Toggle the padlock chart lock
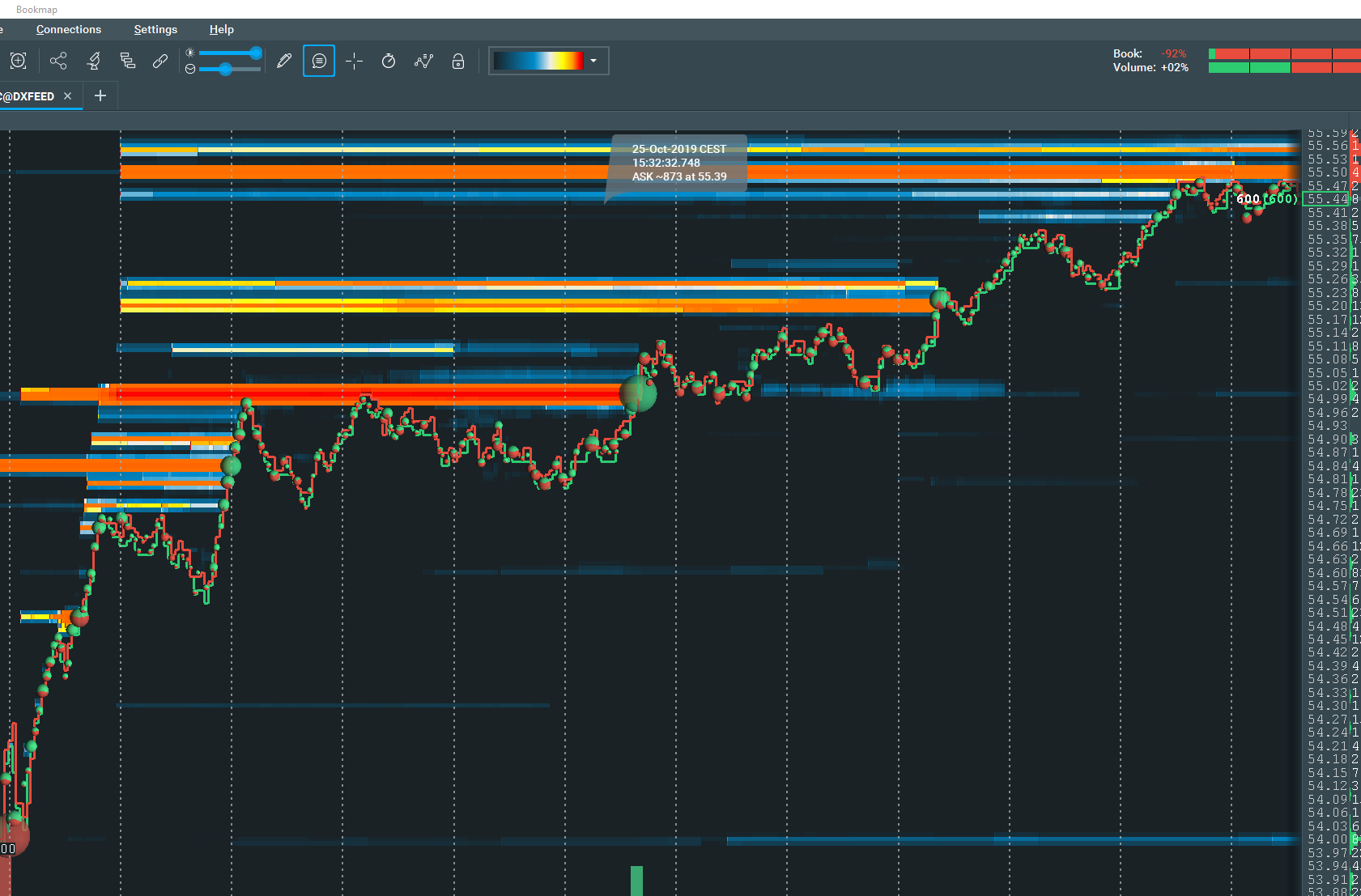 coord(458,61)
